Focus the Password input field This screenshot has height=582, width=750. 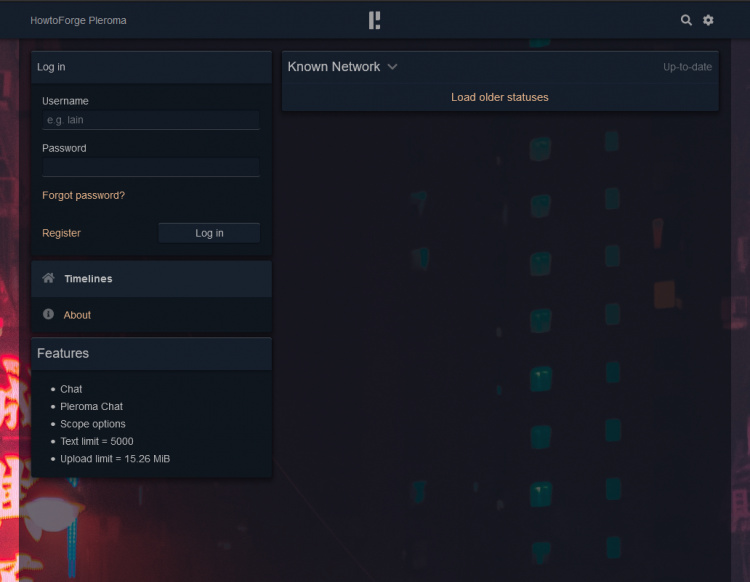click(150, 167)
